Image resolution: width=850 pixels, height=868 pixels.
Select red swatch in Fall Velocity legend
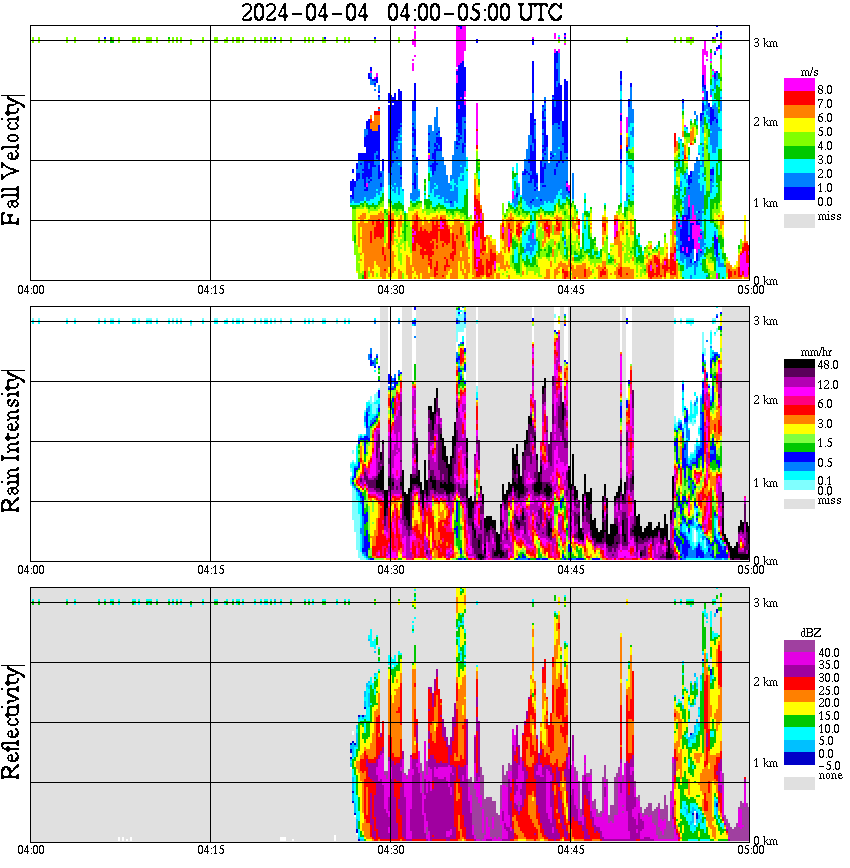pos(799,98)
